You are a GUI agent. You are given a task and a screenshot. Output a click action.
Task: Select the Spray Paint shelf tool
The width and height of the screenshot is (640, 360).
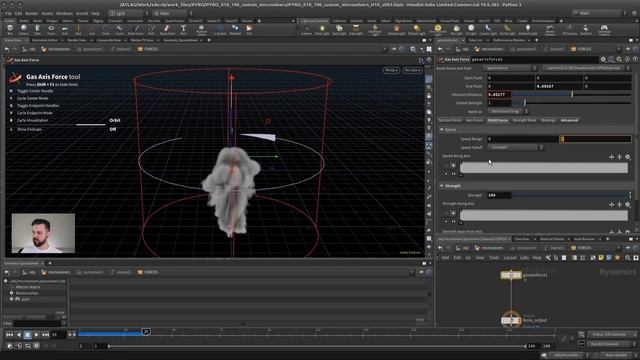(167, 29)
